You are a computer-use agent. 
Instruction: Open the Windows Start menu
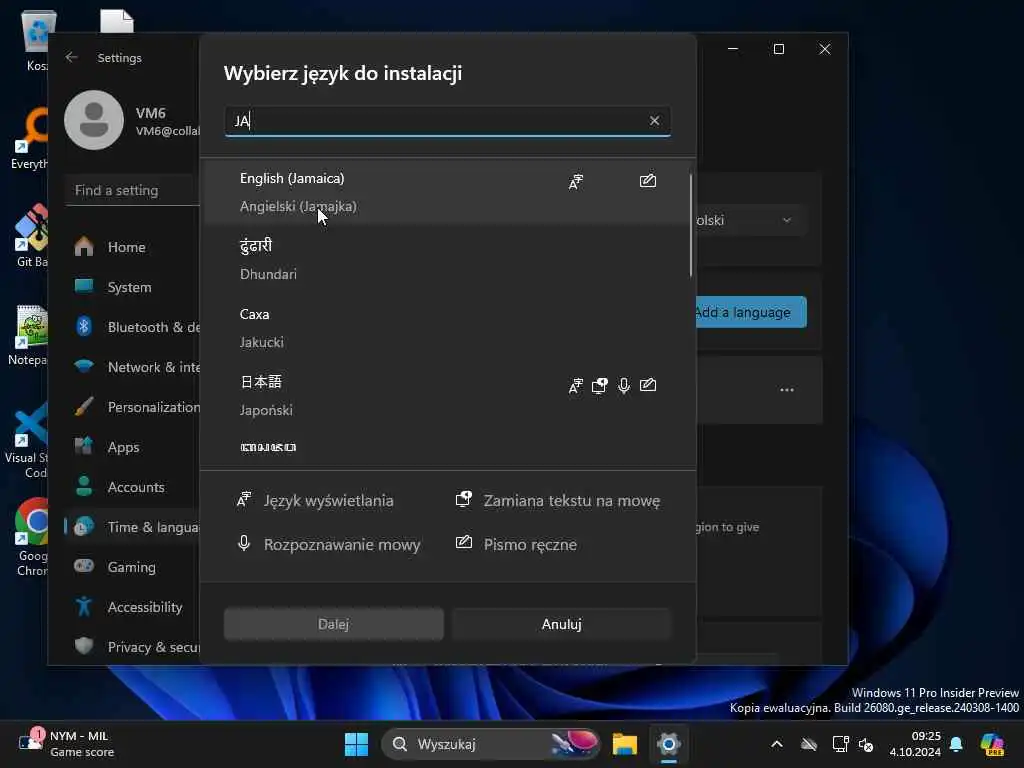(357, 744)
